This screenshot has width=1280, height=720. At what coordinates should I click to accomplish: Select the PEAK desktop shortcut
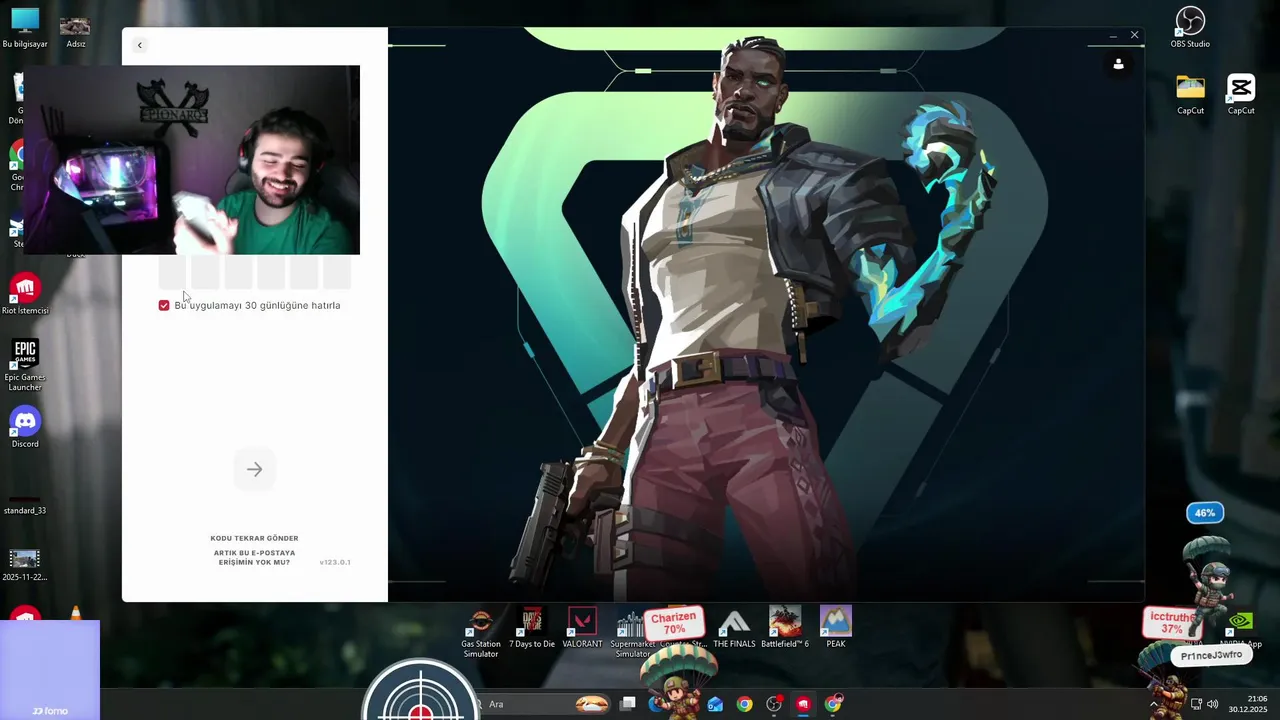point(836,628)
